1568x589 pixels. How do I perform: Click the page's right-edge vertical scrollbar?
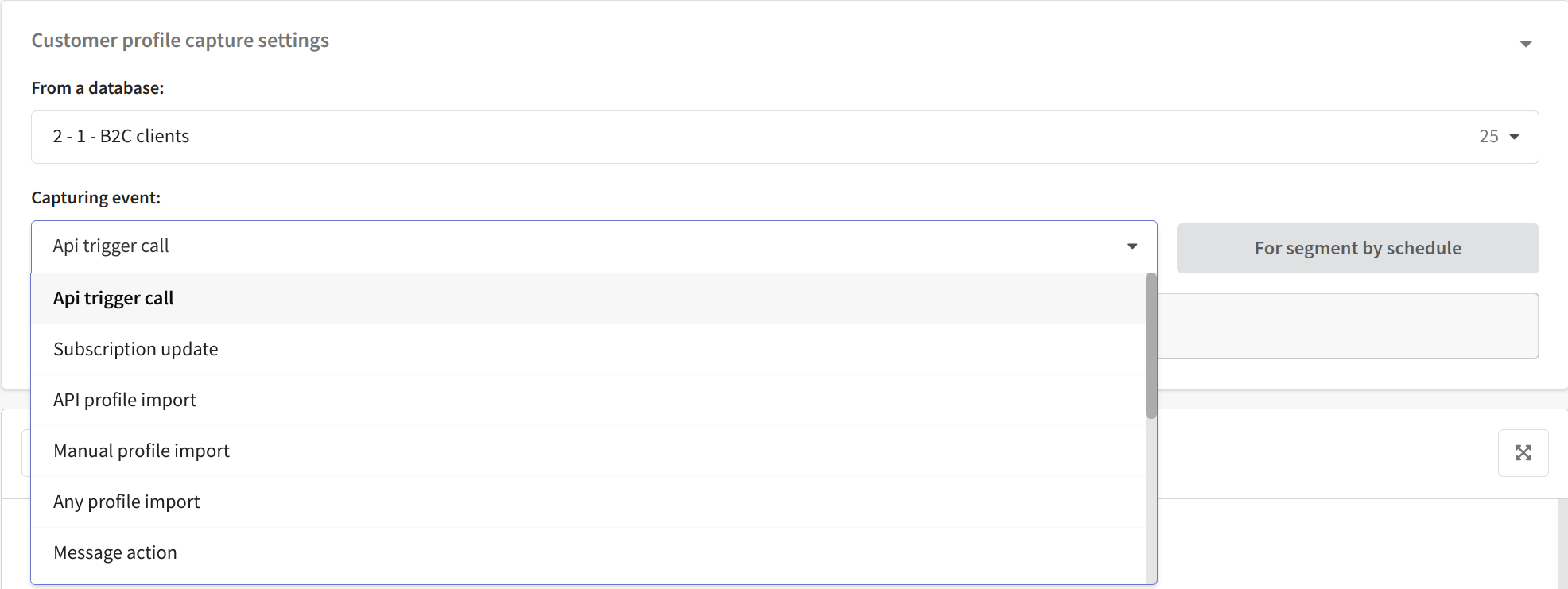[1562, 544]
